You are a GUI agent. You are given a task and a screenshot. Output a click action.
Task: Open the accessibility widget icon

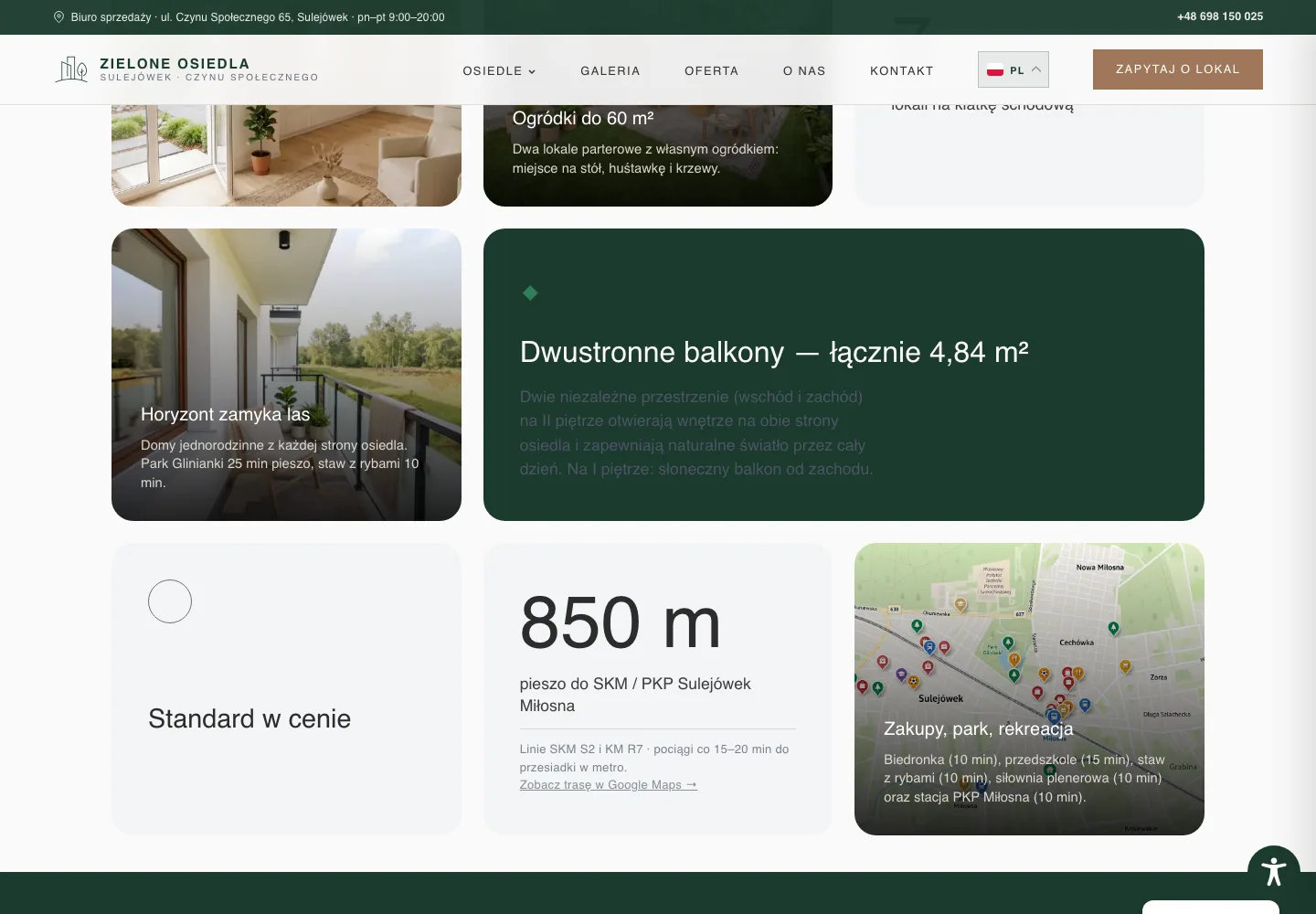click(1274, 872)
